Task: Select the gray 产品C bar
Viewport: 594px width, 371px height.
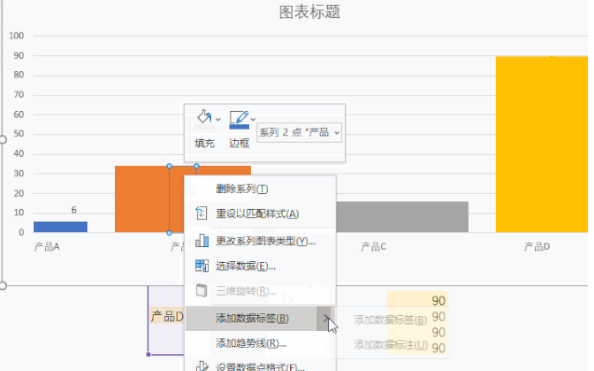Action: click(402, 217)
